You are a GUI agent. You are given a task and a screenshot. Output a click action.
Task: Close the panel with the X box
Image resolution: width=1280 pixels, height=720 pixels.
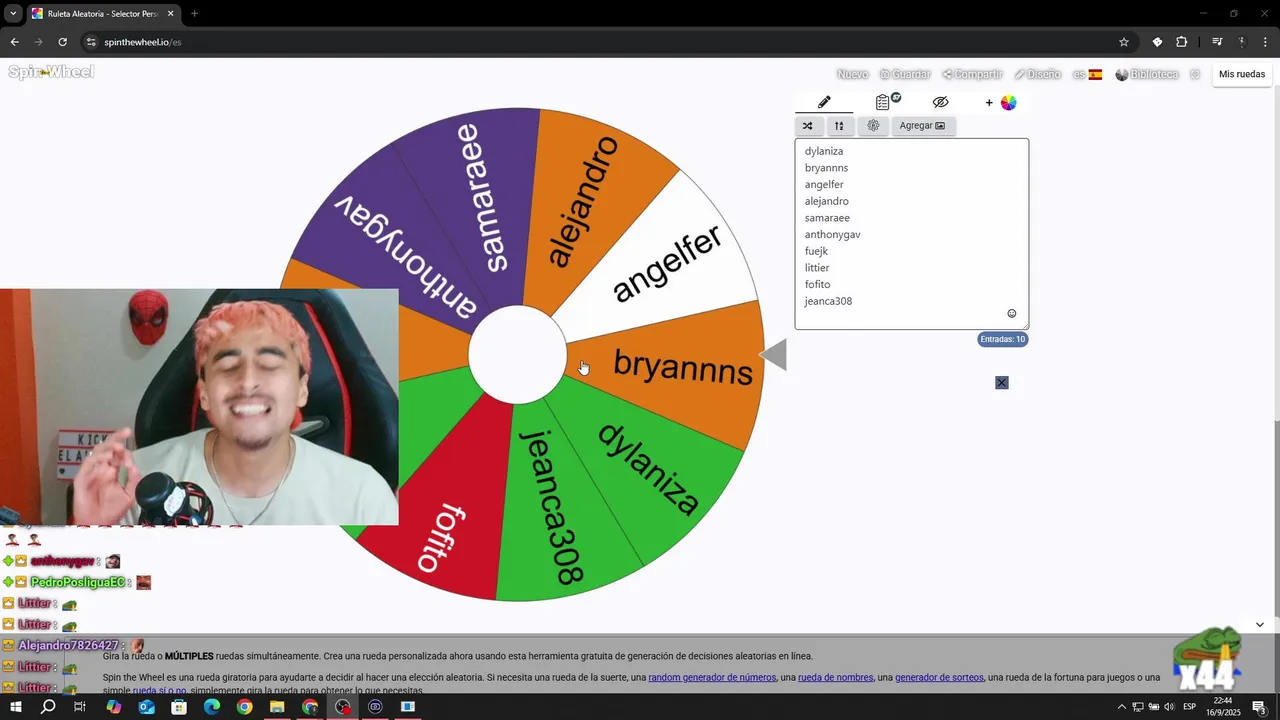[1002, 383]
